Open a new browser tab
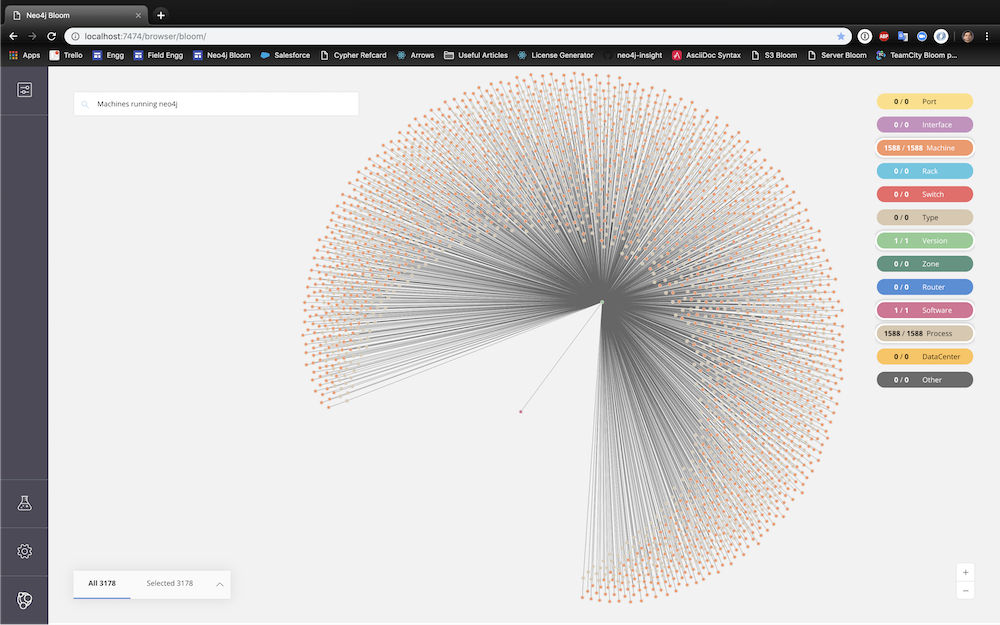Viewport: 1000px width, 625px height. pyautogui.click(x=161, y=15)
